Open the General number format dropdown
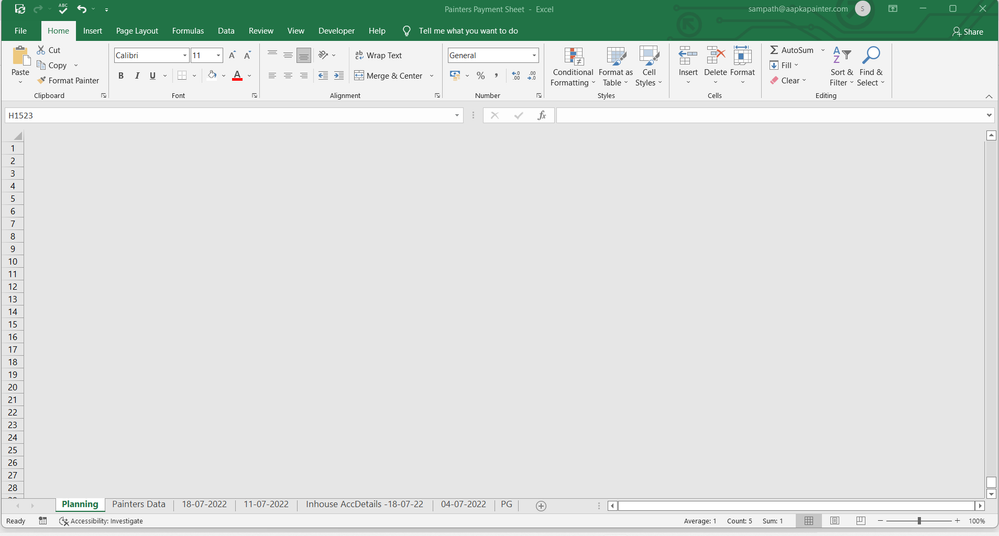 (x=534, y=55)
